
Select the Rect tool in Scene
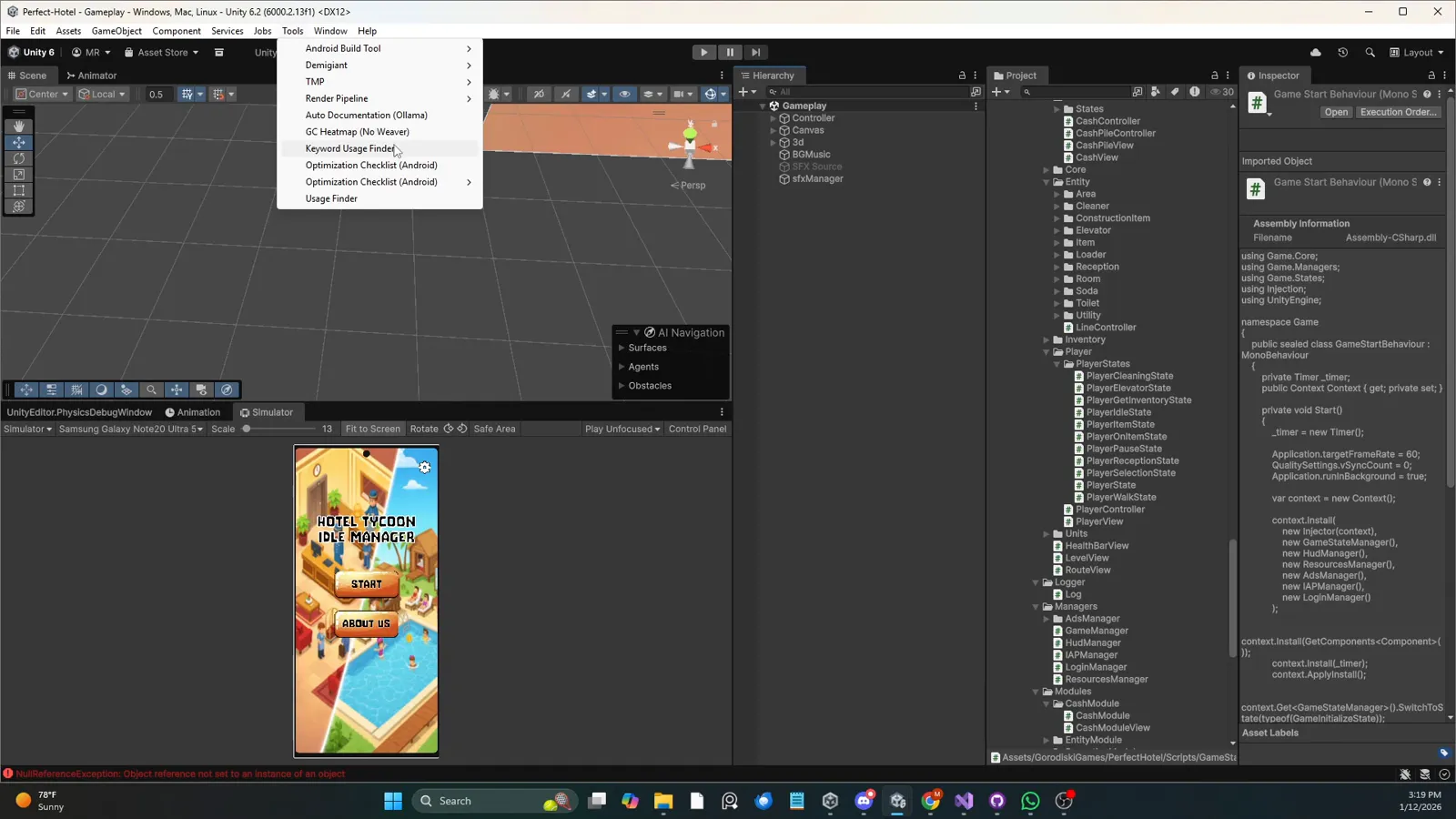[x=18, y=190]
